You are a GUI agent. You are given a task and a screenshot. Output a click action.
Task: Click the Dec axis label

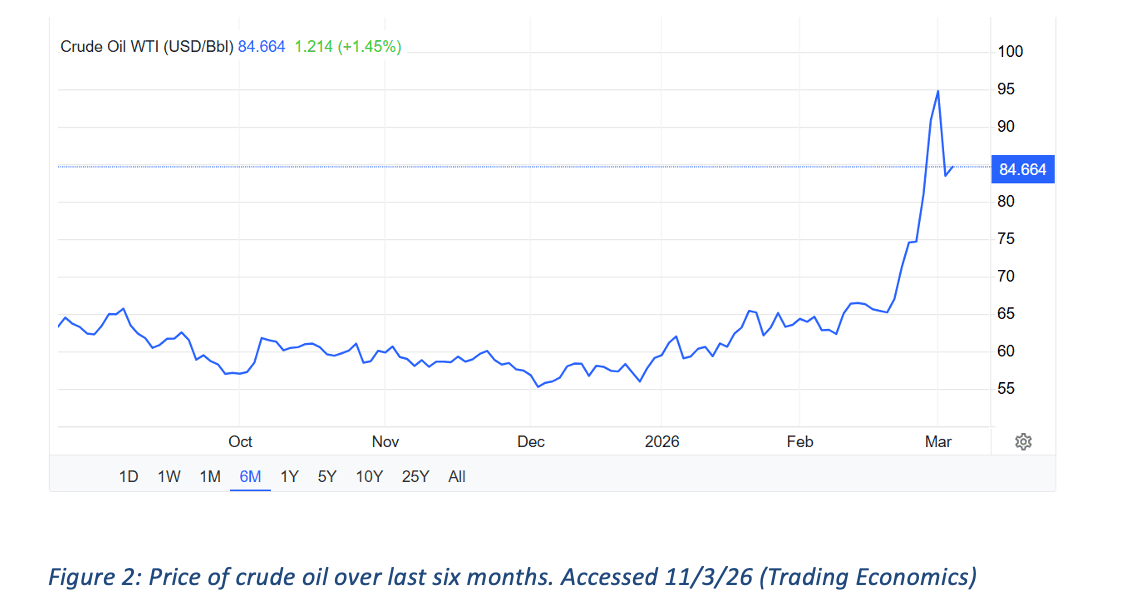tap(531, 441)
